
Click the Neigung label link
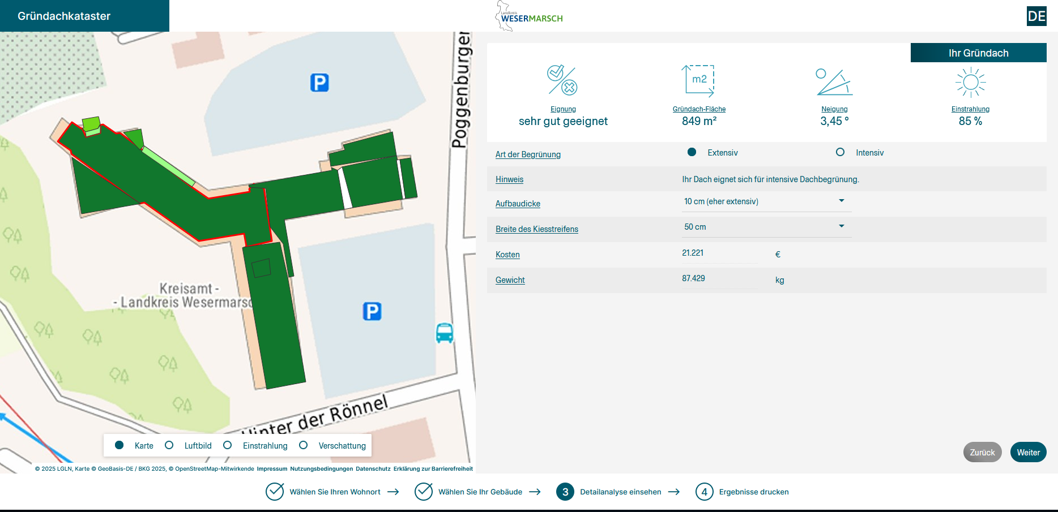tap(834, 109)
